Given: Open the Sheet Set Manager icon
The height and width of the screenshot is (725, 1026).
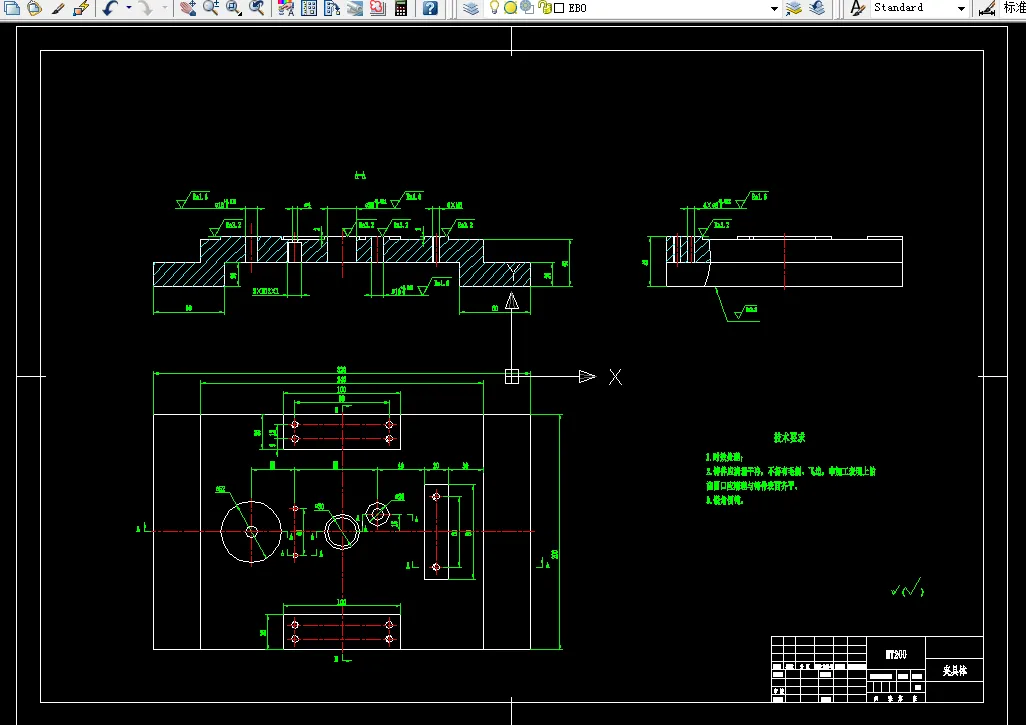Looking at the screenshot, I should click(x=355, y=8).
